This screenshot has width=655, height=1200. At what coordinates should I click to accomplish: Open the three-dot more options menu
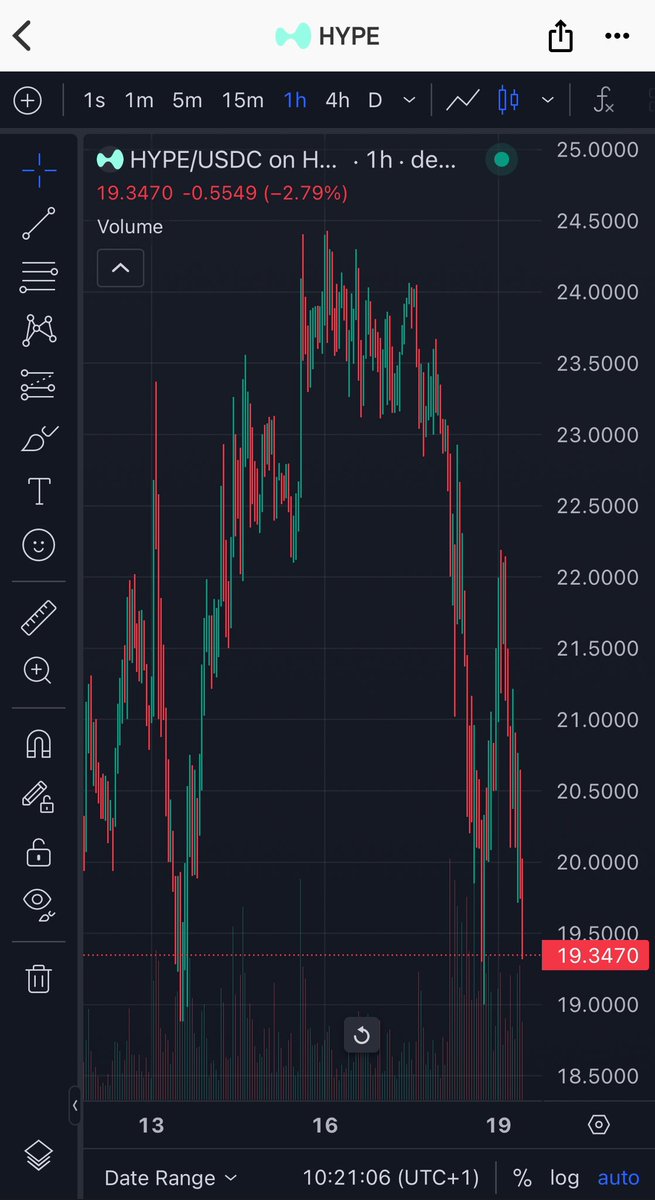(617, 36)
